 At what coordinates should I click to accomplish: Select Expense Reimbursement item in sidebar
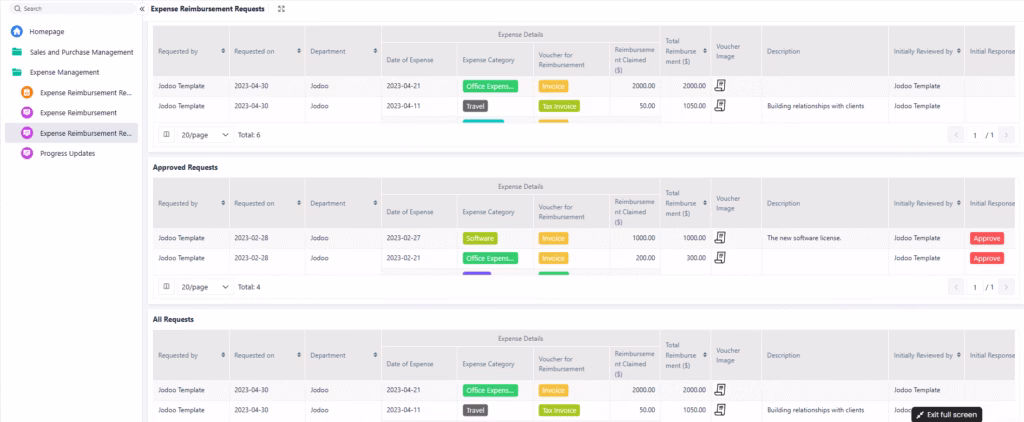point(78,113)
